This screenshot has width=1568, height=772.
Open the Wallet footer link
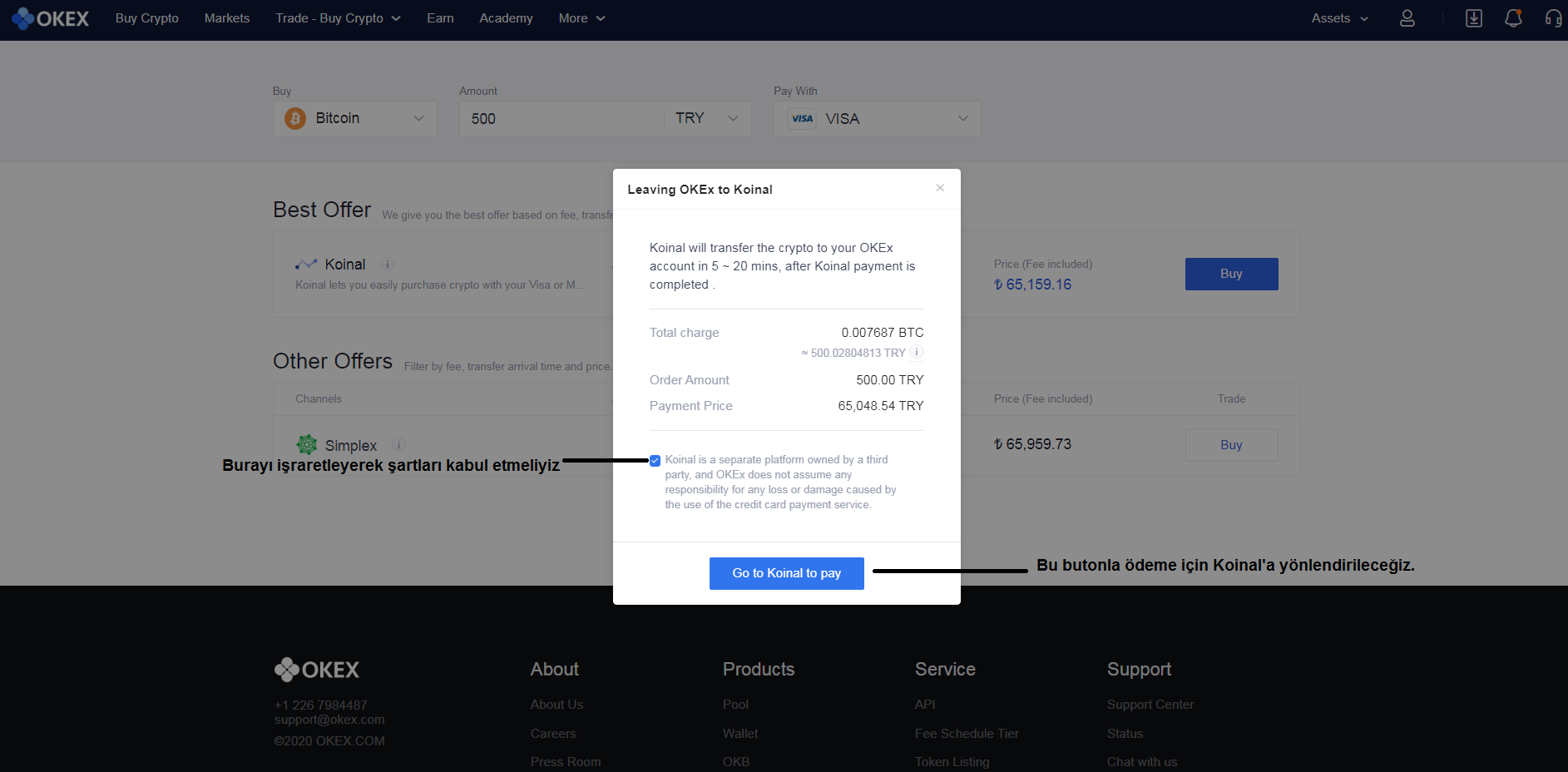click(740, 734)
